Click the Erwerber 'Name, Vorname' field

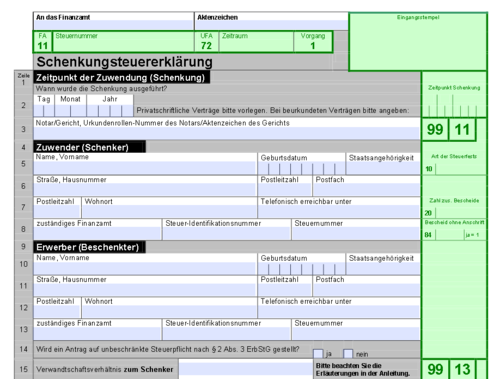pos(145,268)
